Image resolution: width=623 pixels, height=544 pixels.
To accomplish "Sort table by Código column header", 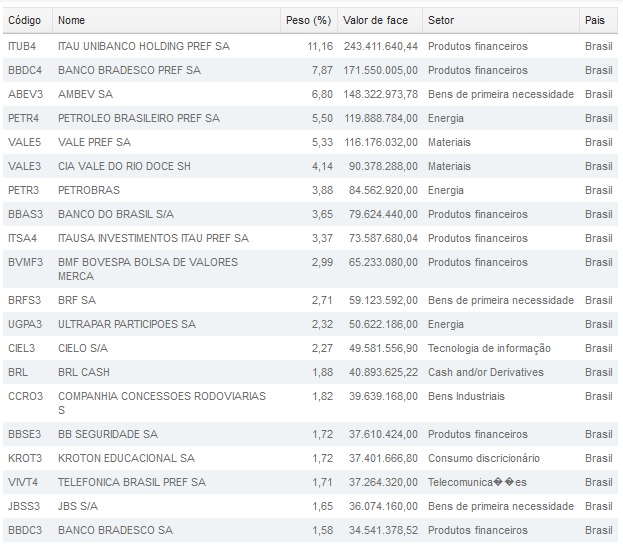I will [24, 20].
